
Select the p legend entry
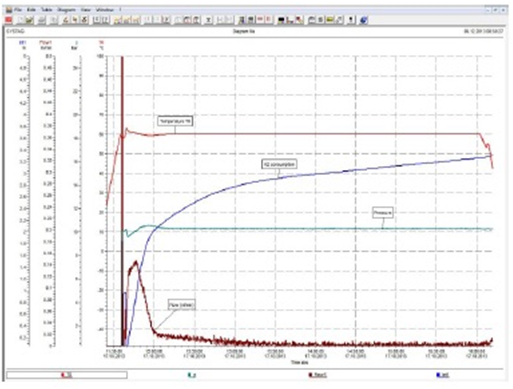[x=192, y=375]
